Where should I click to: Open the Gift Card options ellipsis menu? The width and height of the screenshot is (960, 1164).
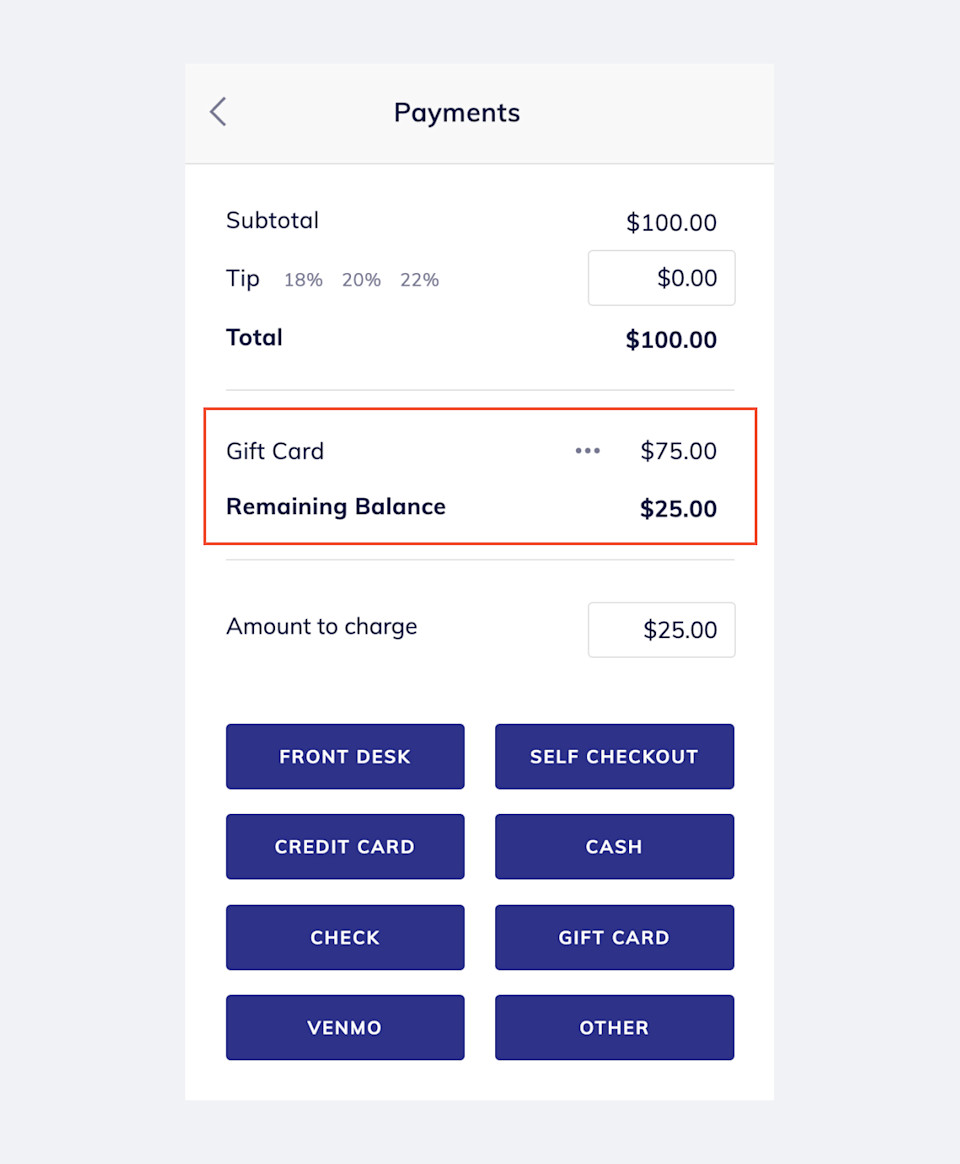(587, 451)
